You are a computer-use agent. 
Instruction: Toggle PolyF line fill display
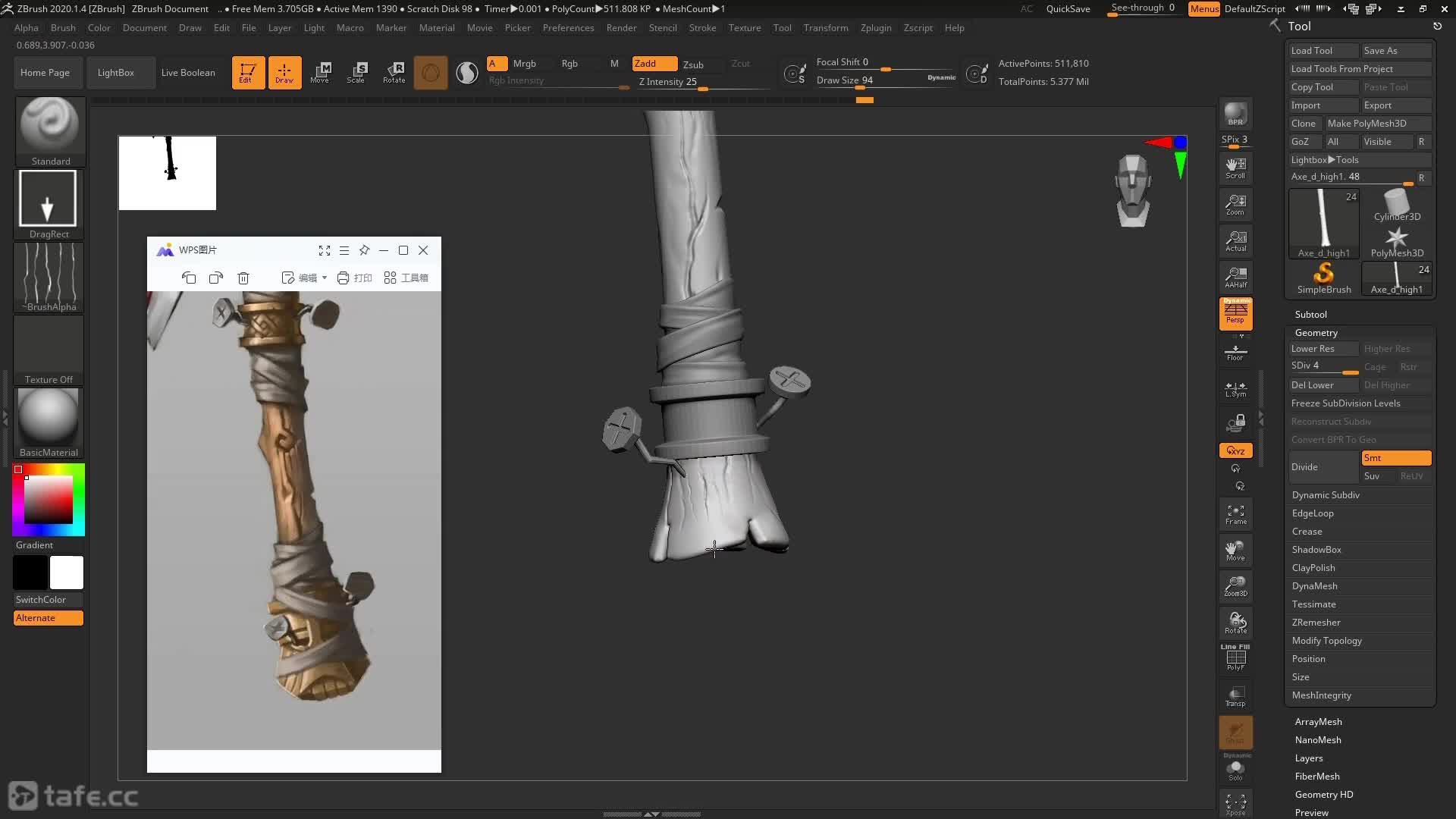[x=1235, y=657]
